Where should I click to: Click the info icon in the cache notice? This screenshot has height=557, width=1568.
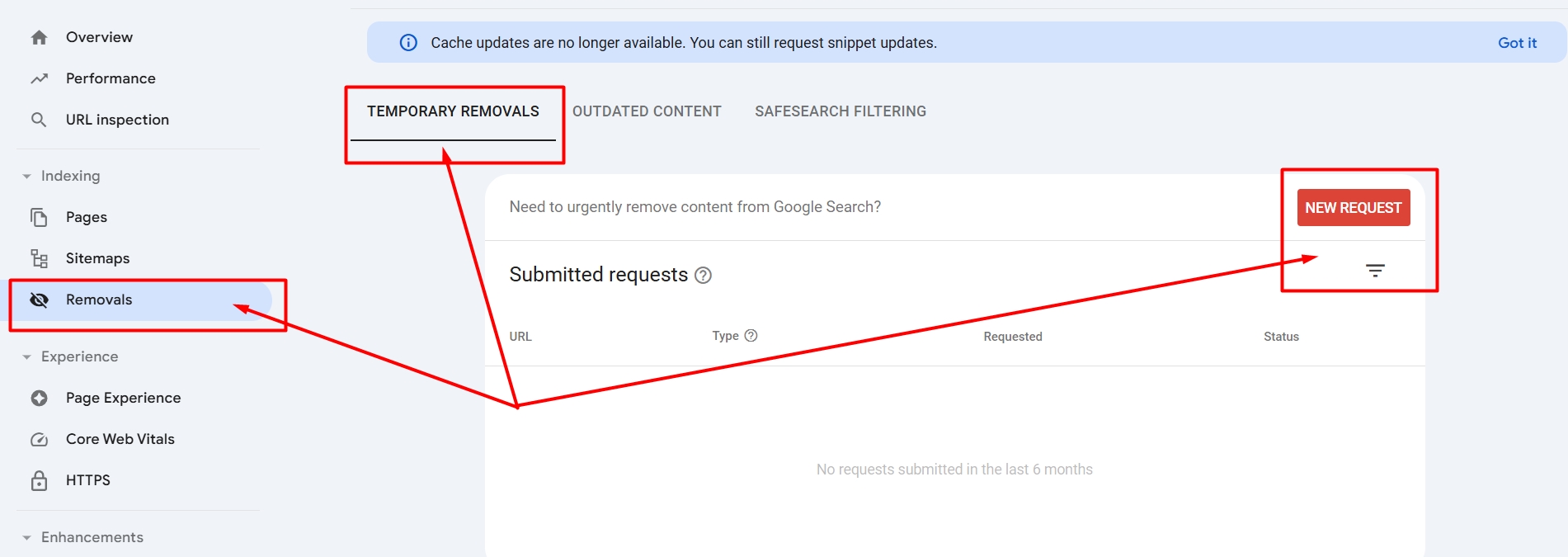(407, 42)
